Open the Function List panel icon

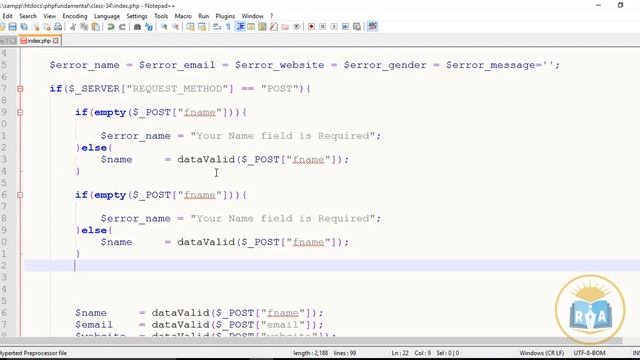pos(273,27)
